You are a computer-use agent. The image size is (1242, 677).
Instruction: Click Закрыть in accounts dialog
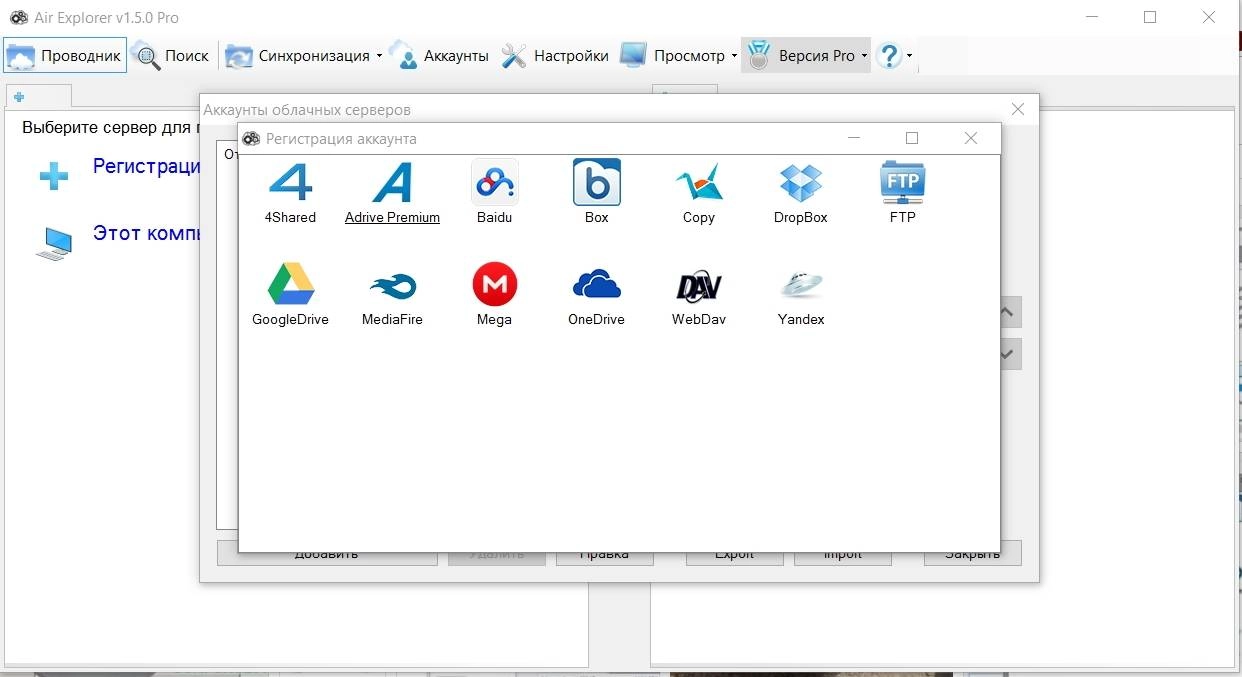pyautogui.click(x=972, y=553)
